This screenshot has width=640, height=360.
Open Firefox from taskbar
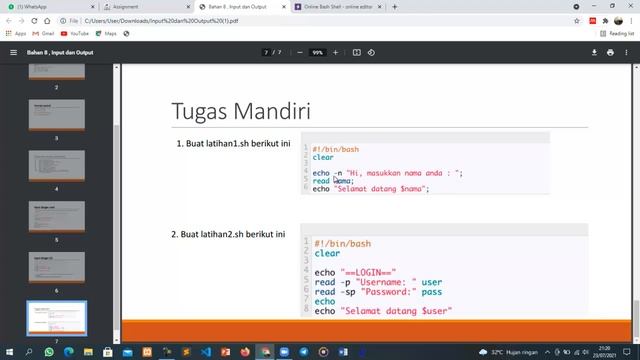coord(245,352)
